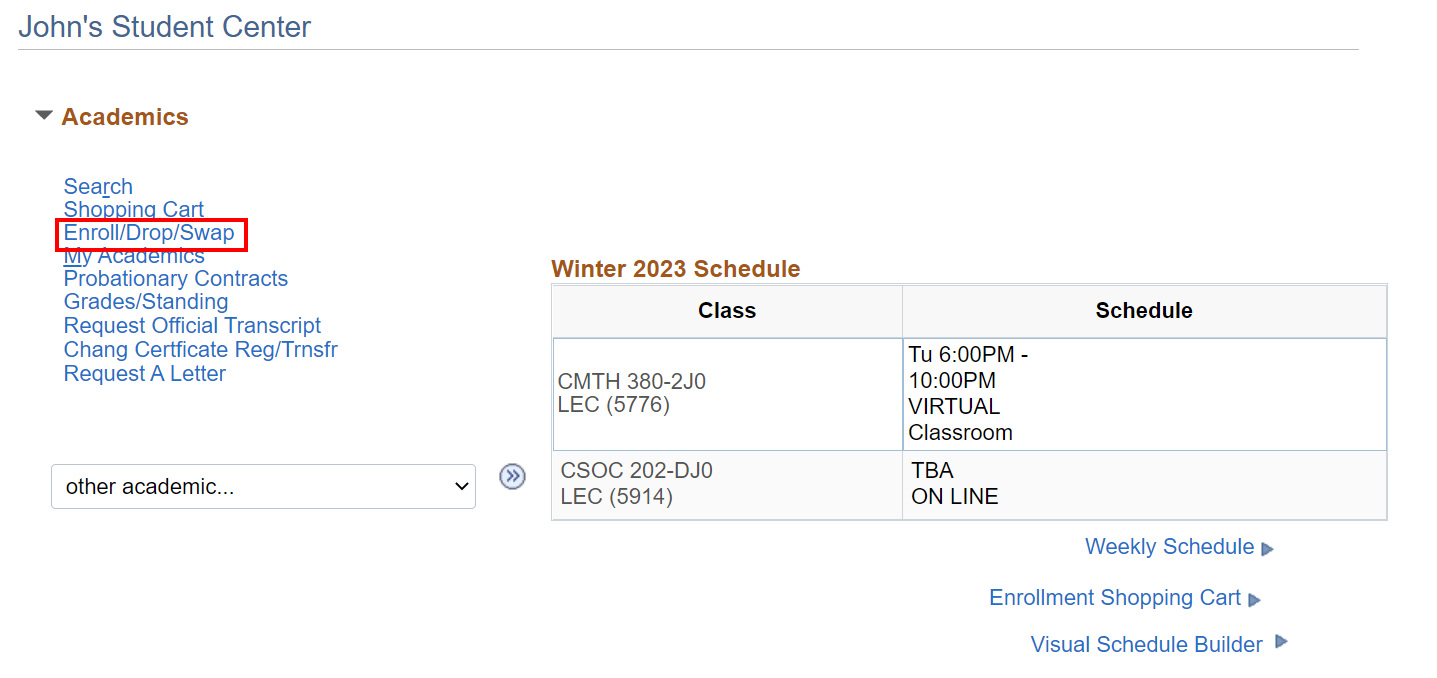Click Request A Letter link
1437x678 pixels.
144,374
